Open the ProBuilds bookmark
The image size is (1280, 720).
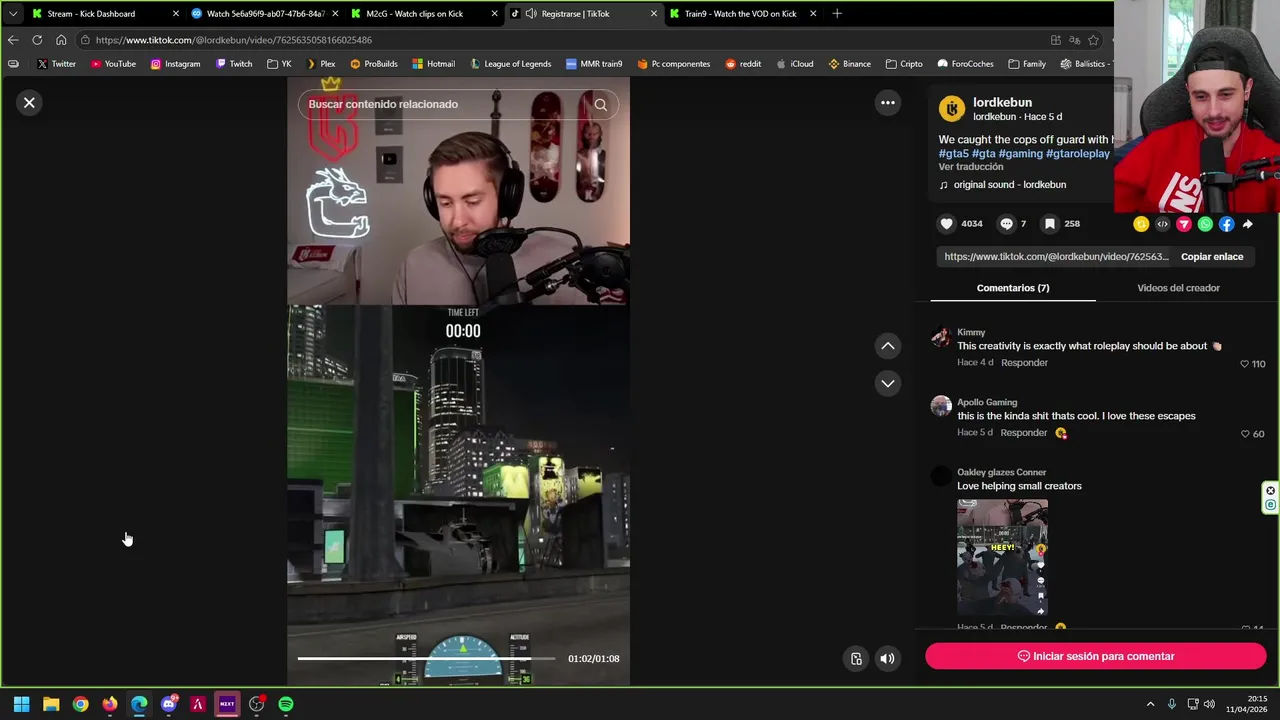tap(372, 64)
